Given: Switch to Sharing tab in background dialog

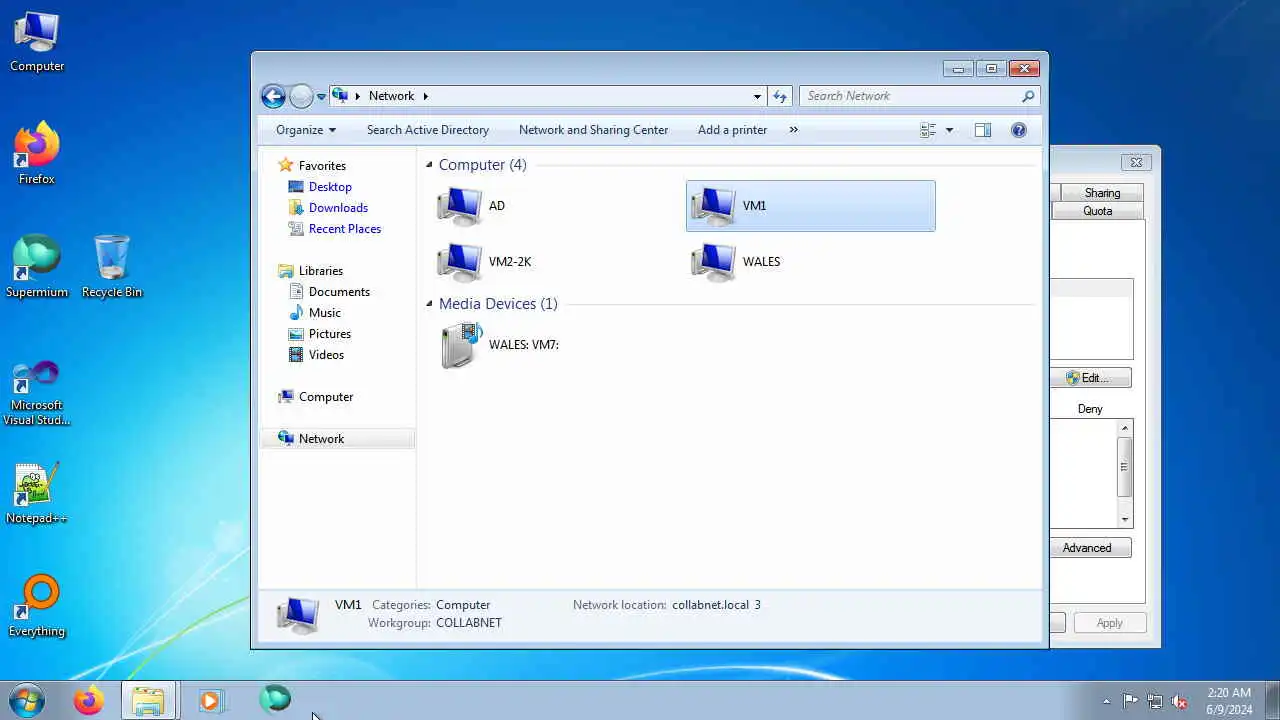Looking at the screenshot, I should (x=1102, y=193).
